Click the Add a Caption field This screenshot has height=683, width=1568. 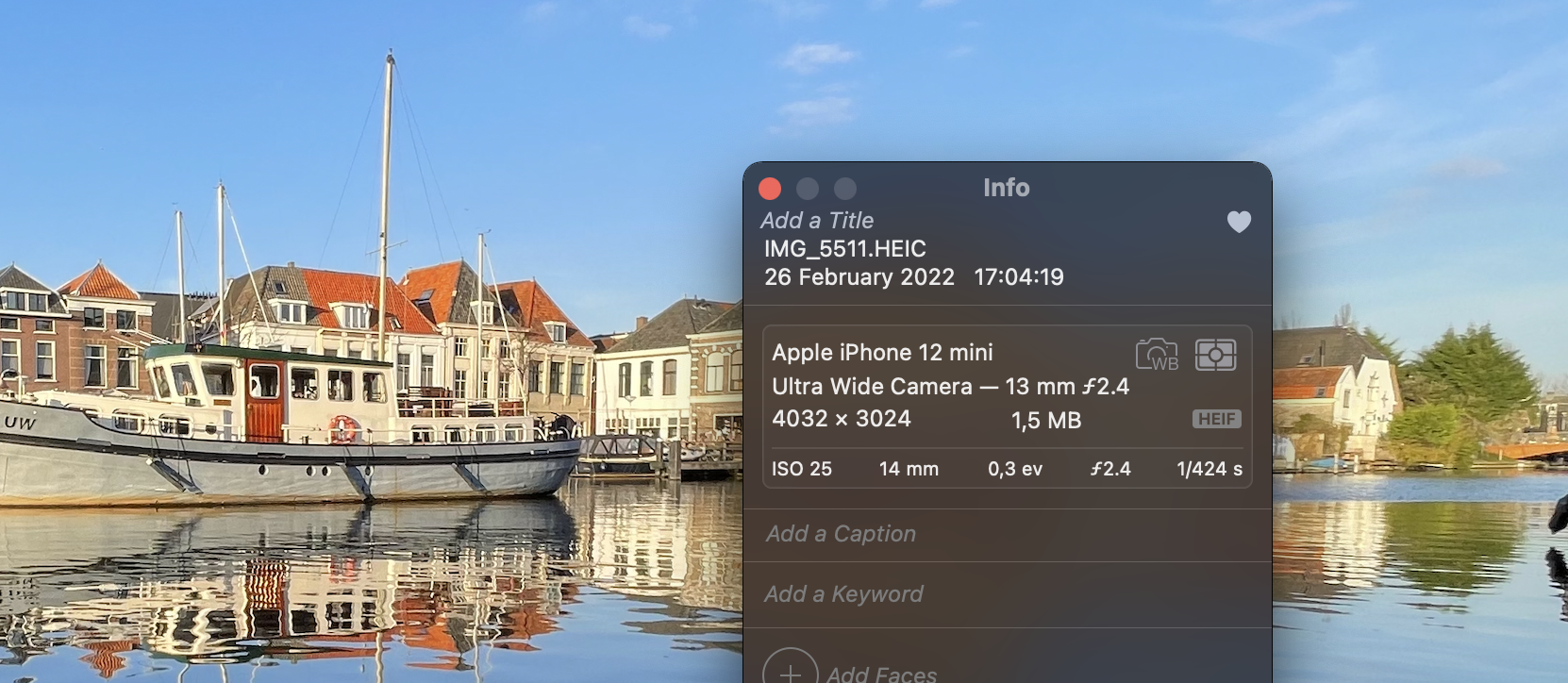pos(841,534)
